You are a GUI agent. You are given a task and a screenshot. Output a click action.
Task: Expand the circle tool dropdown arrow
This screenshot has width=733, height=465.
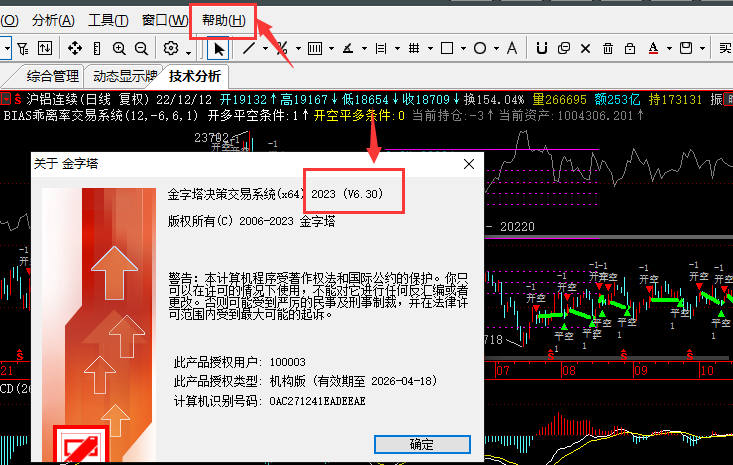[496, 49]
